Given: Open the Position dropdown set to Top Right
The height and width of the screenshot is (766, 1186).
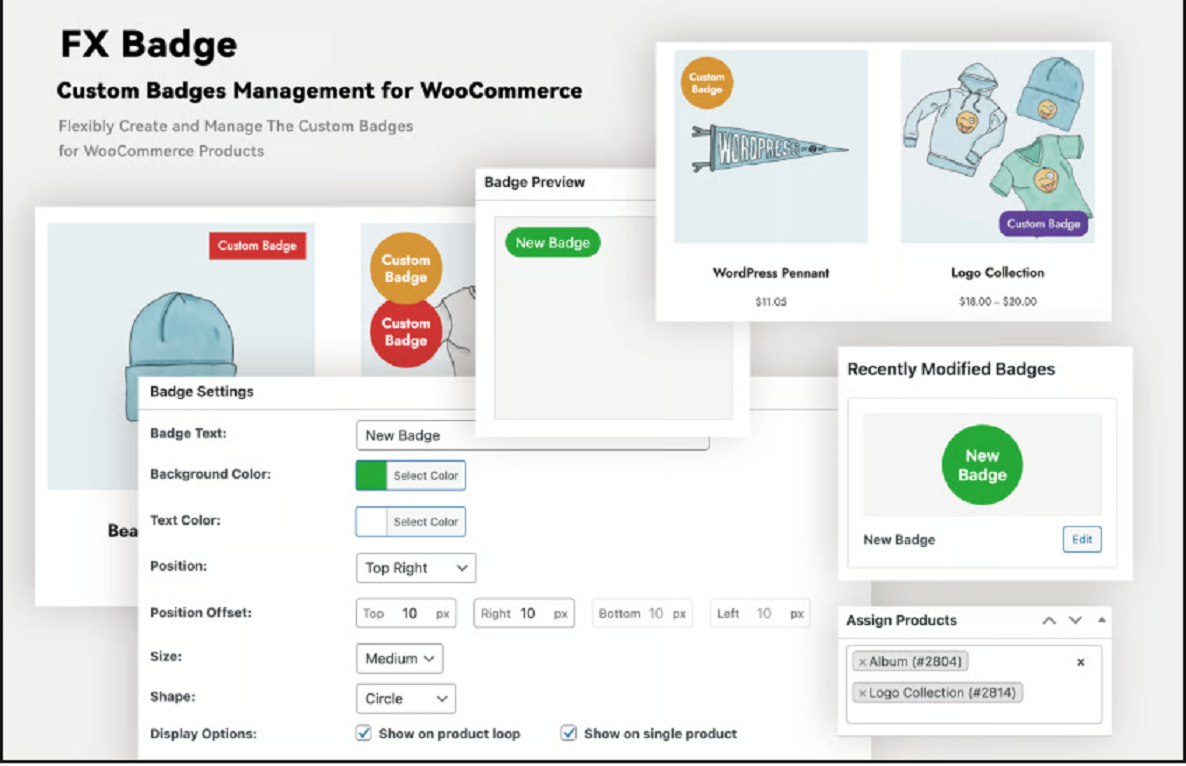Looking at the screenshot, I should click(415, 568).
